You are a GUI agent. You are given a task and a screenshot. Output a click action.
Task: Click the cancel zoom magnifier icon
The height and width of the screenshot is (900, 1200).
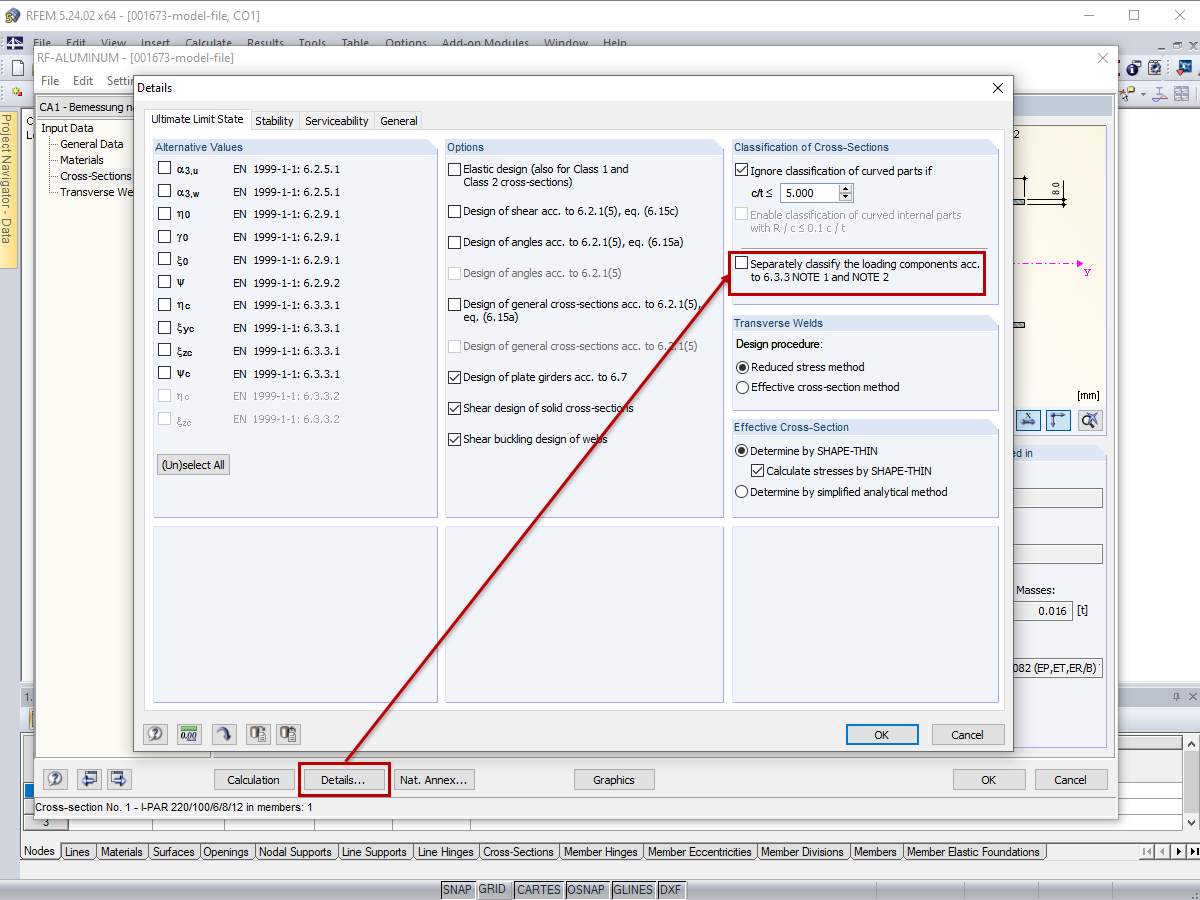click(x=1089, y=420)
